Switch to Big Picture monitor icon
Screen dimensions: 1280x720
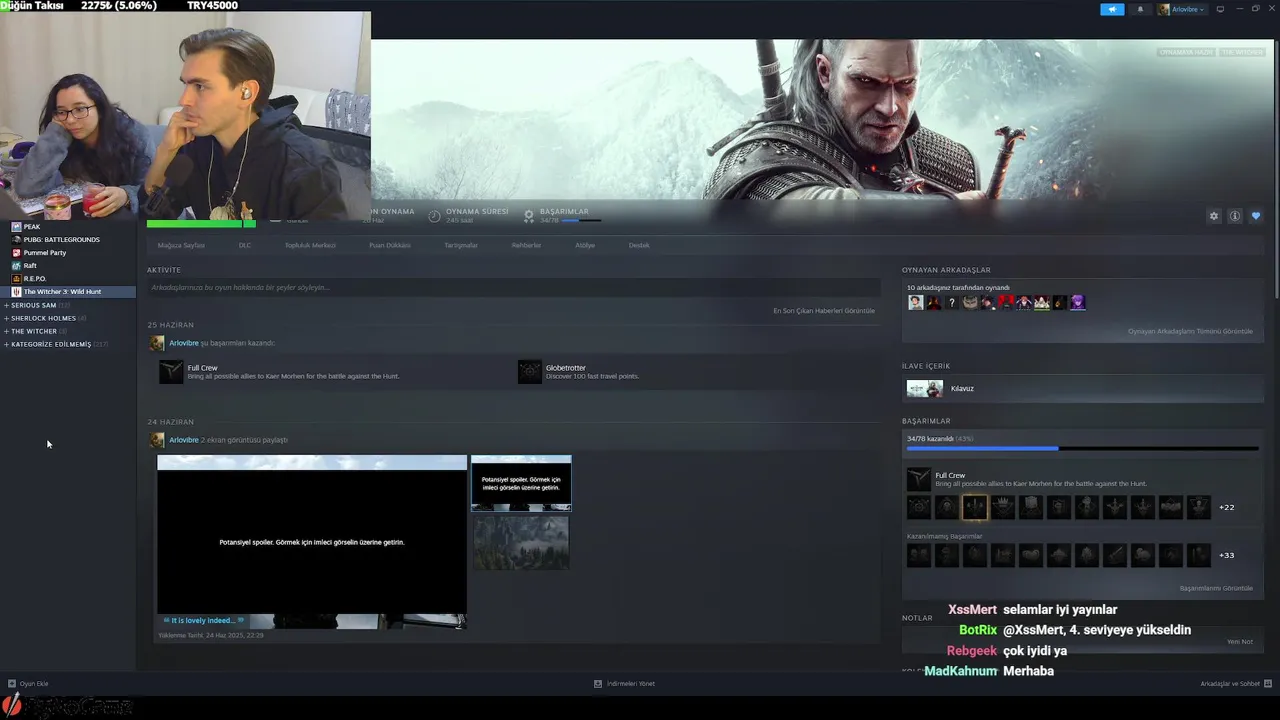pyautogui.click(x=1220, y=9)
